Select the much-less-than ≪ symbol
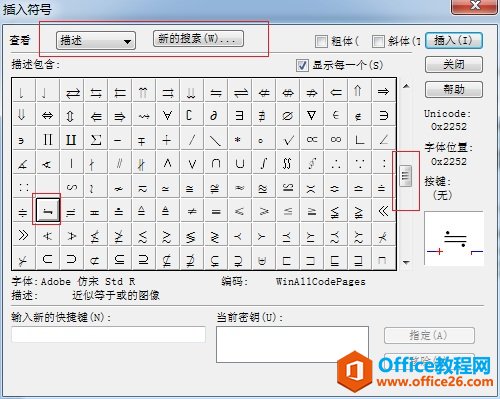Viewport: 500px width, 399px height. [384, 211]
